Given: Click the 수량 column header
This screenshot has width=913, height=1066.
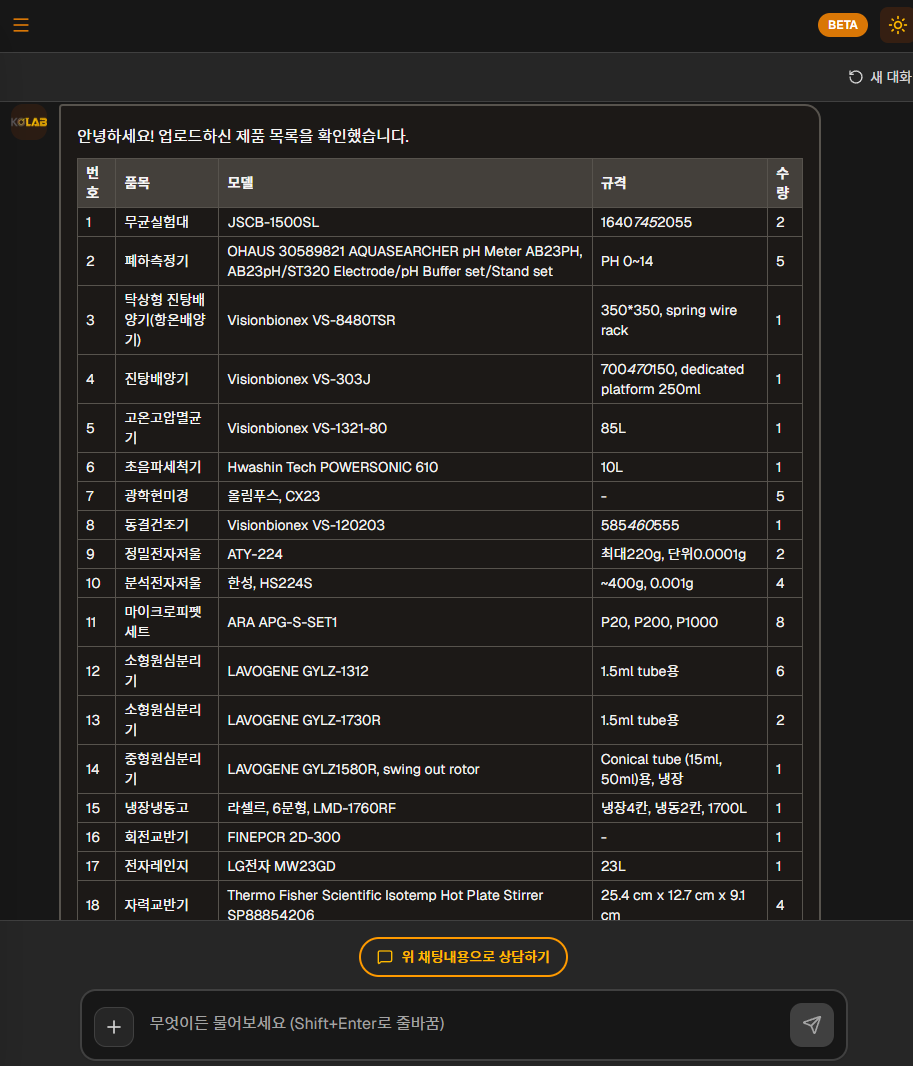Looking at the screenshot, I should [x=781, y=183].
